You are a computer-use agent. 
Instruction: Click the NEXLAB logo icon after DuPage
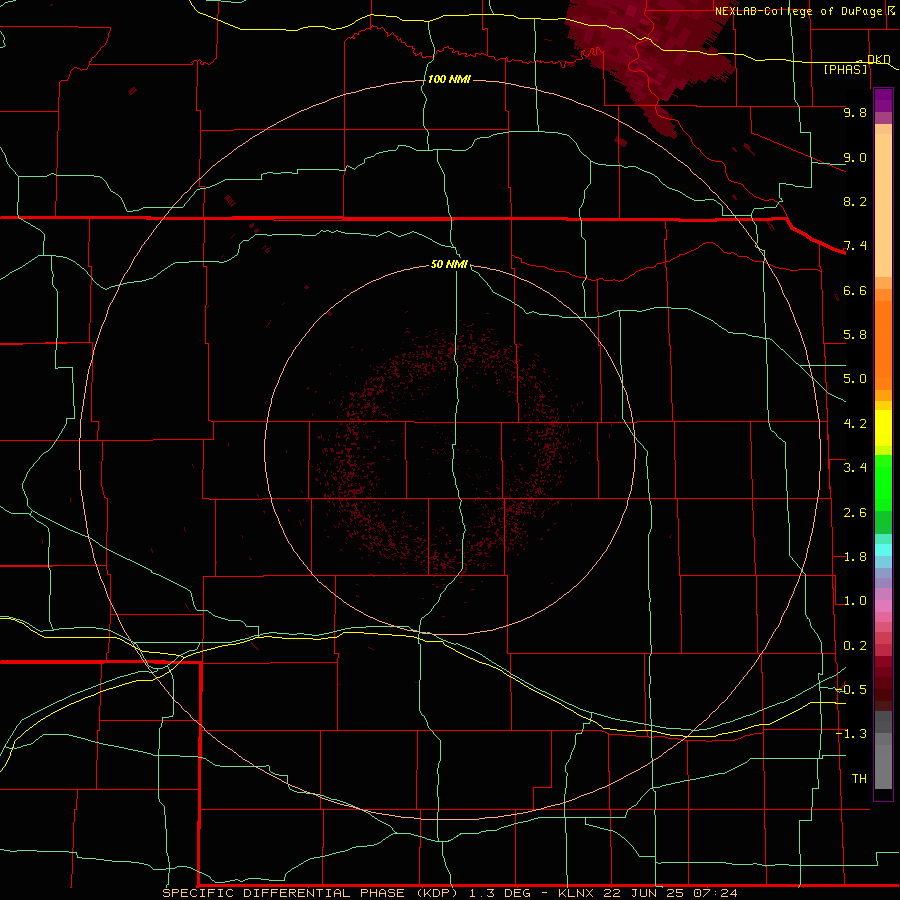coord(891,10)
